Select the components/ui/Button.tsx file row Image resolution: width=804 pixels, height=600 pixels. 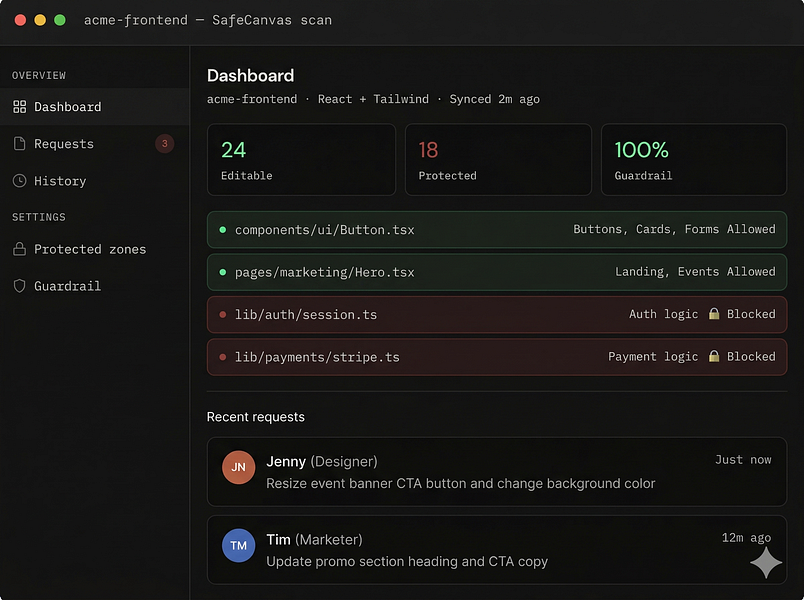pos(497,230)
